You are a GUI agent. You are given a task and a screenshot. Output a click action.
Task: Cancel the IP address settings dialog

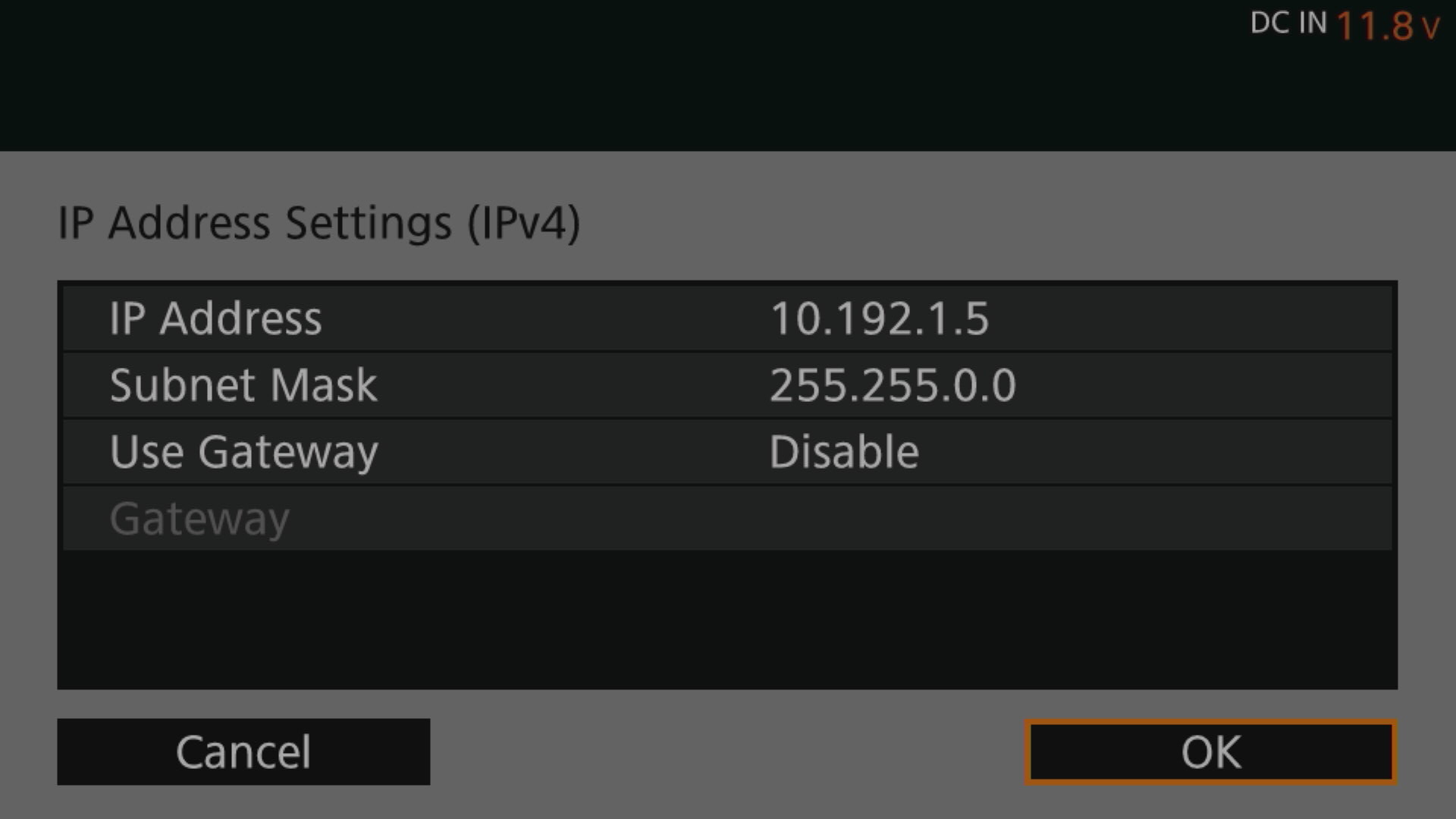pyautogui.click(x=243, y=752)
